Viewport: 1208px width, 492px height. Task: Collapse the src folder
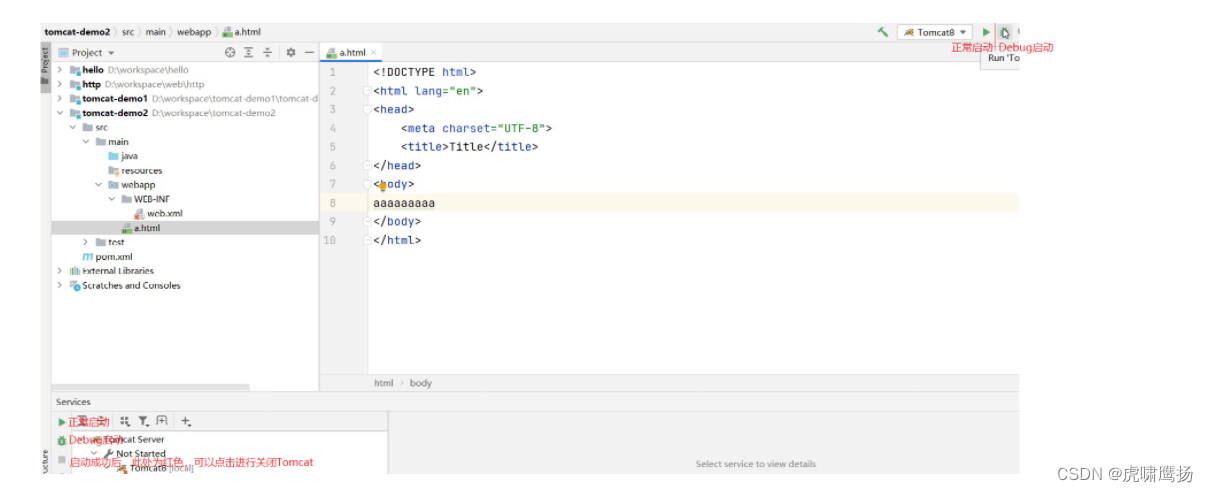(73, 127)
